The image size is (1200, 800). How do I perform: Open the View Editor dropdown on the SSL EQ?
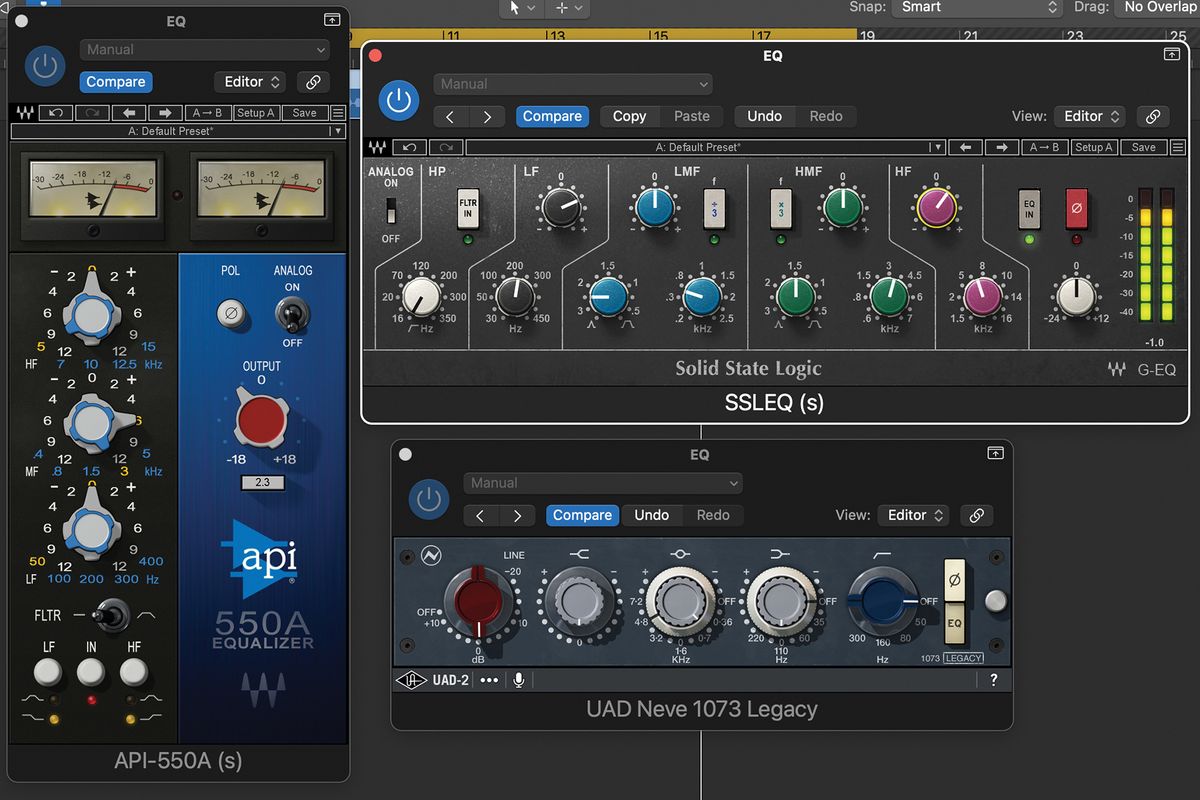coord(1089,116)
